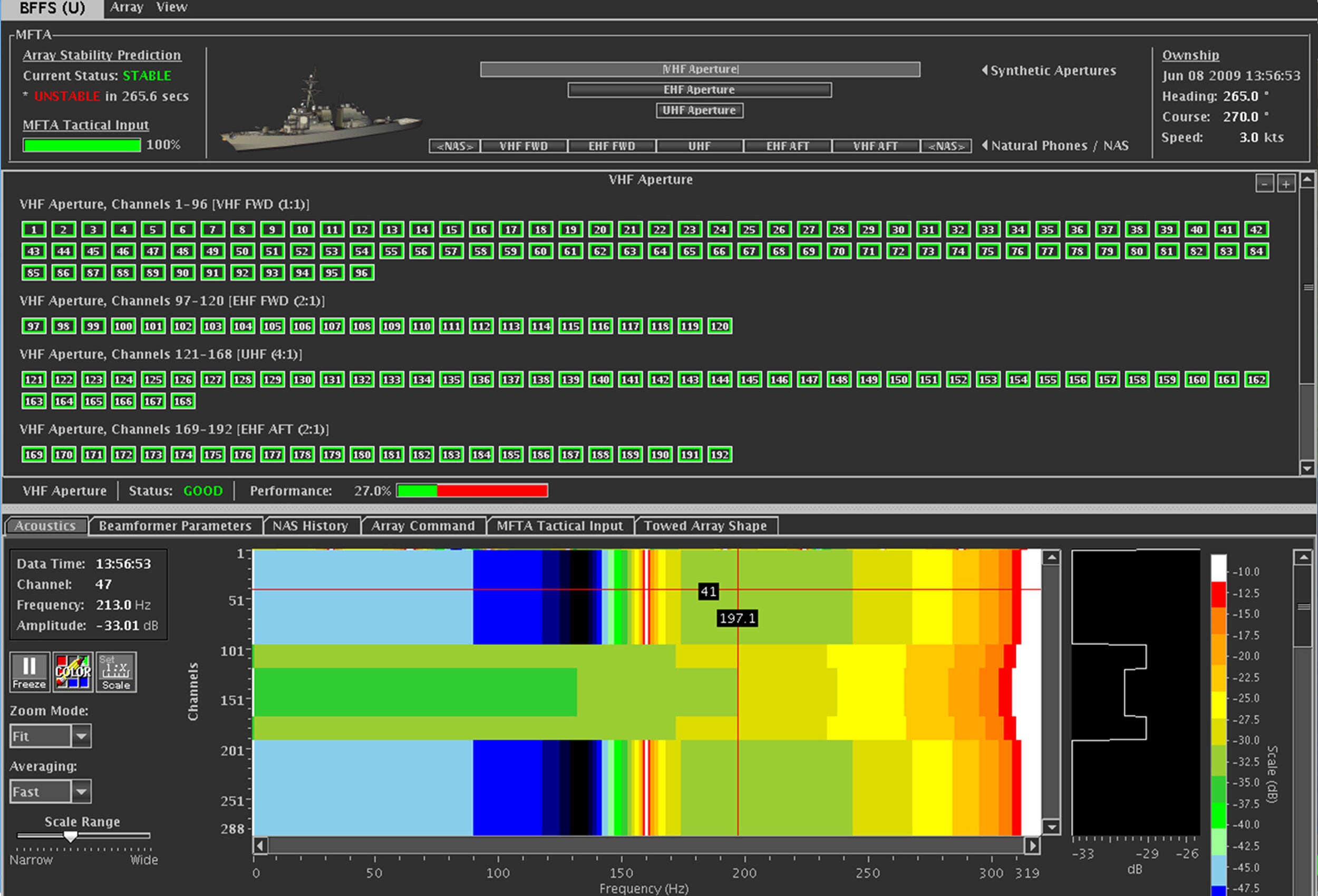Image resolution: width=1318 pixels, height=896 pixels.
Task: Toggle the Synthetic Apertures arrow
Action: point(985,70)
